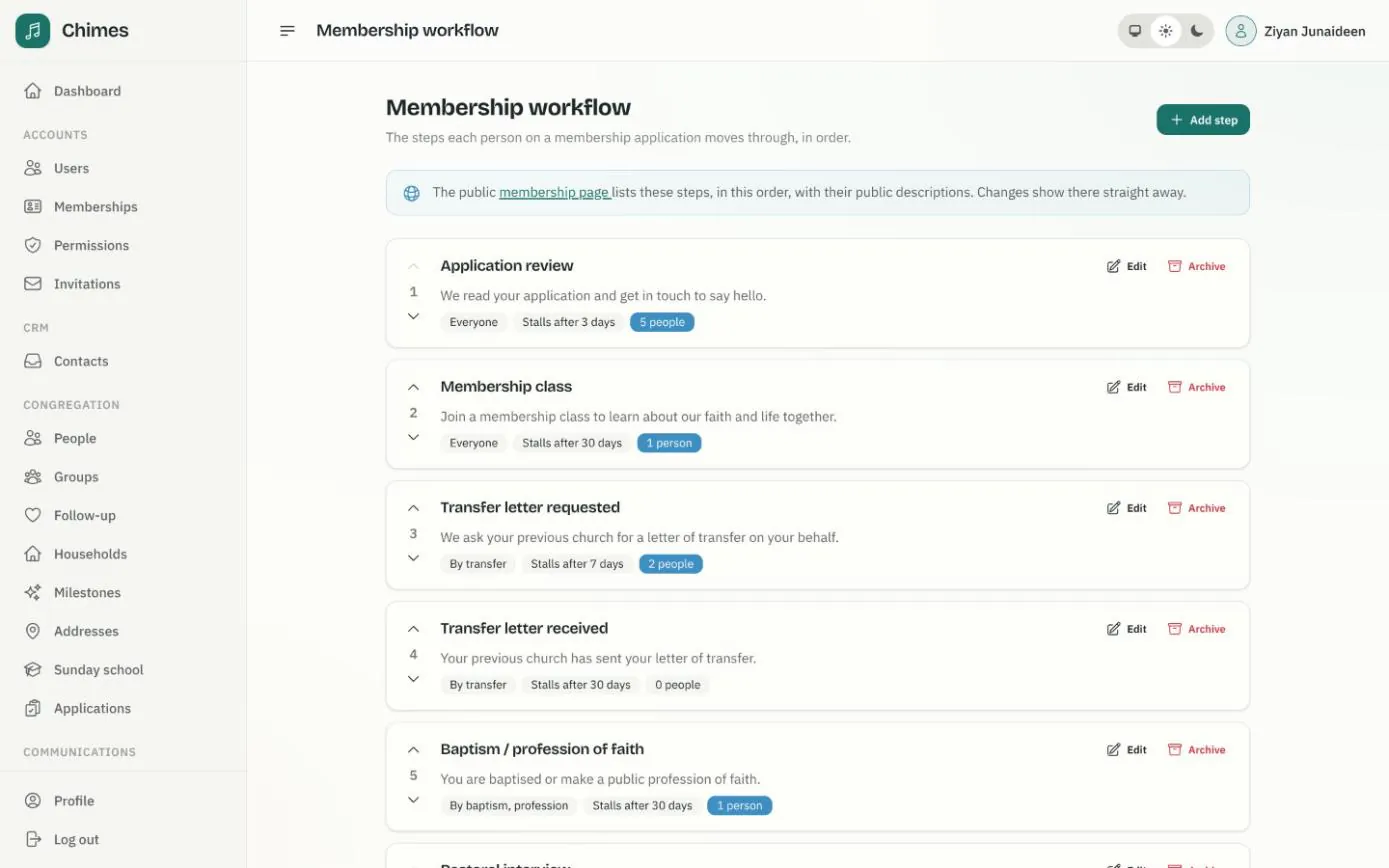The height and width of the screenshot is (868, 1389).
Task: Toggle the sidebar hamburger menu icon
Action: (287, 31)
